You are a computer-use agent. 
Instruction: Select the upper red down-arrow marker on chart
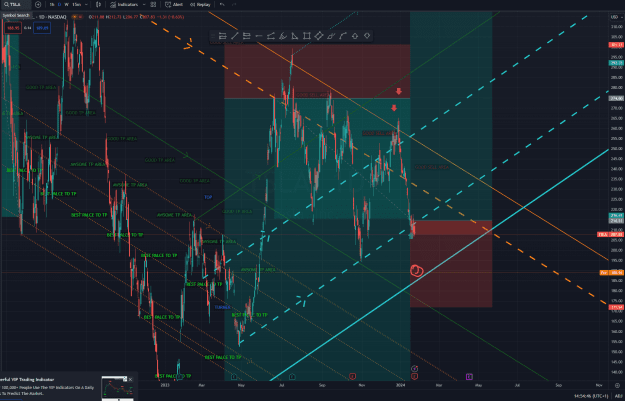399,91
